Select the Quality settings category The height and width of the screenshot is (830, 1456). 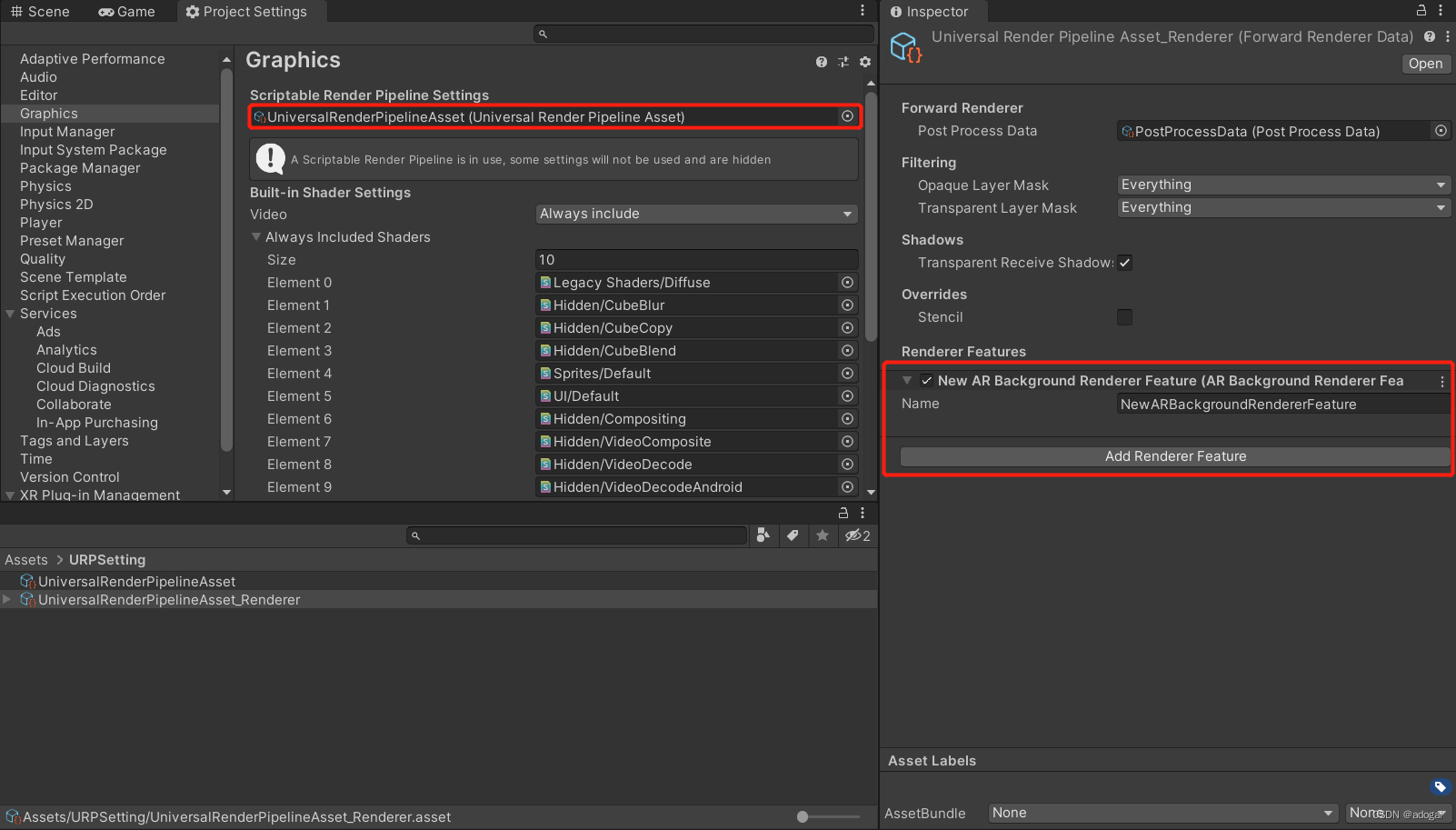[43, 258]
